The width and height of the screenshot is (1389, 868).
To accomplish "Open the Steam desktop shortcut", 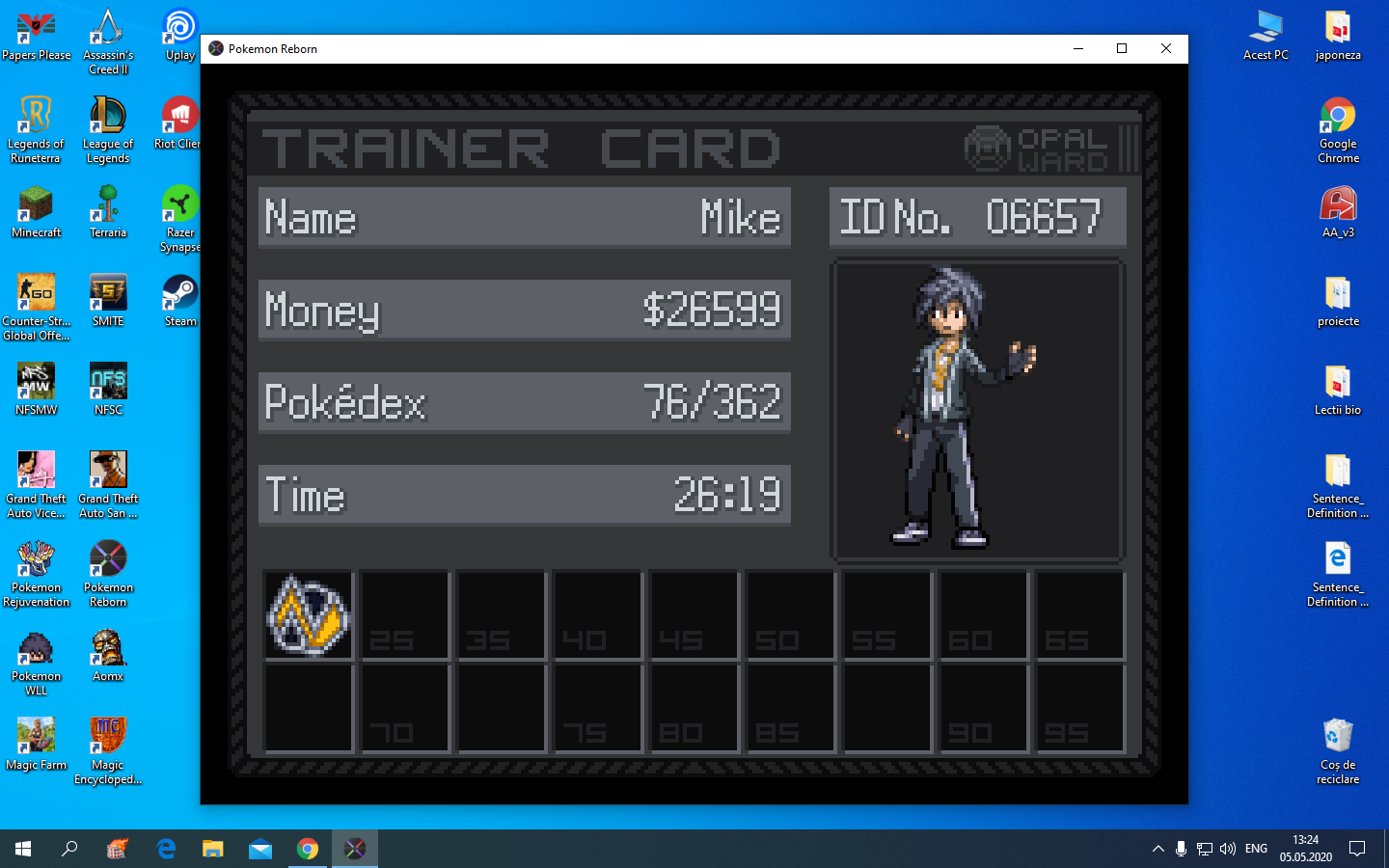I will pyautogui.click(x=180, y=301).
